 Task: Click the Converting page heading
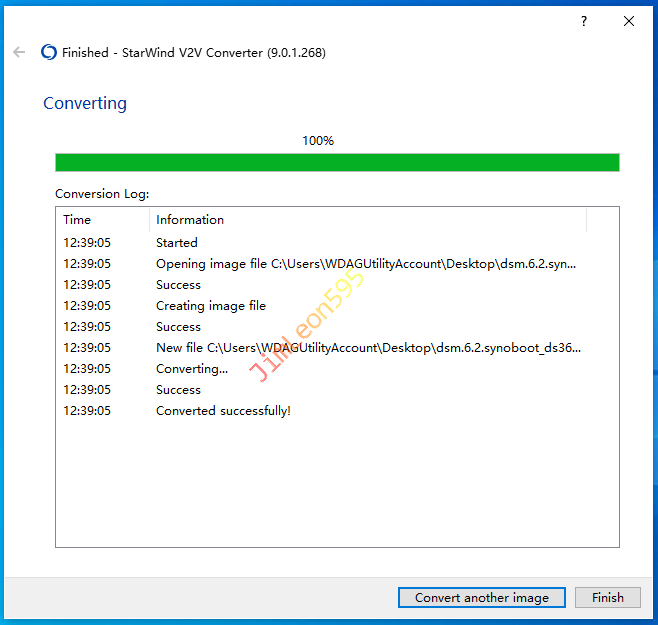pos(85,103)
